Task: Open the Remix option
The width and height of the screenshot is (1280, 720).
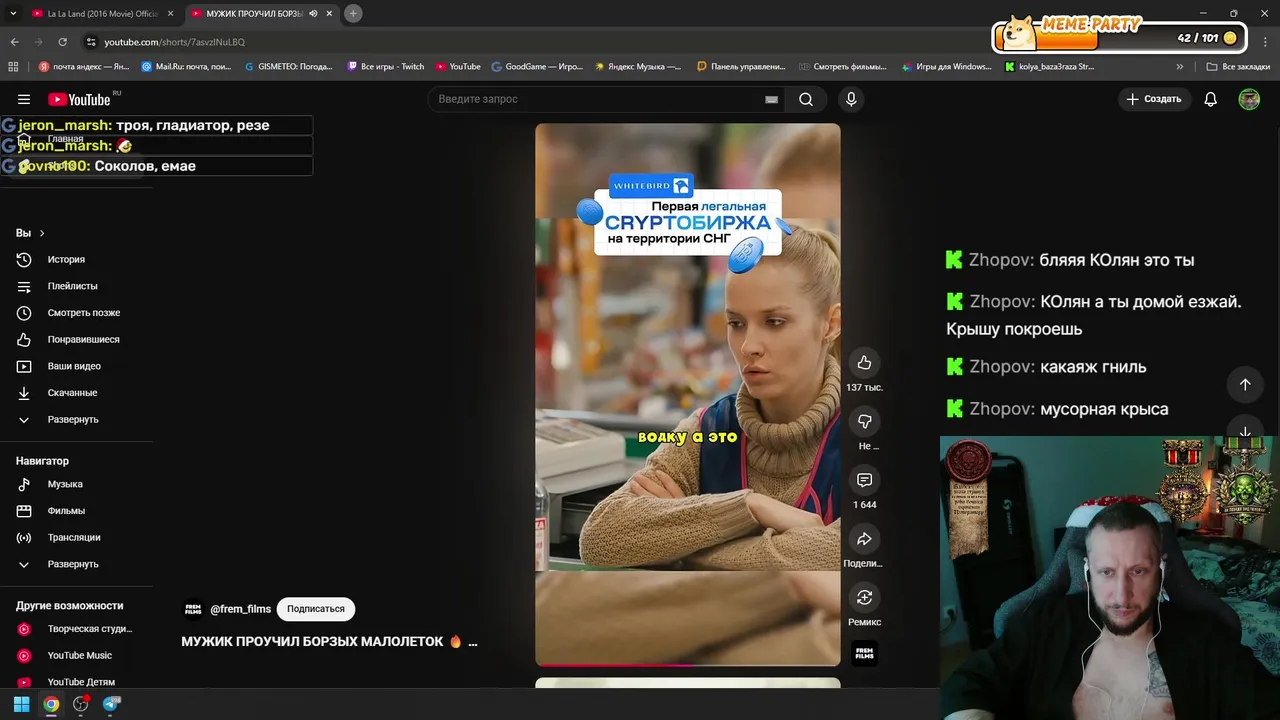Action: tap(864, 597)
